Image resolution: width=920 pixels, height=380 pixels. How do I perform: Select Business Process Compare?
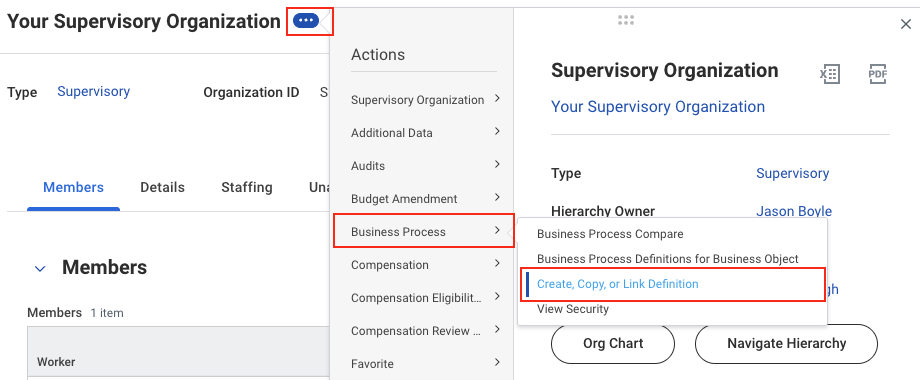point(610,234)
